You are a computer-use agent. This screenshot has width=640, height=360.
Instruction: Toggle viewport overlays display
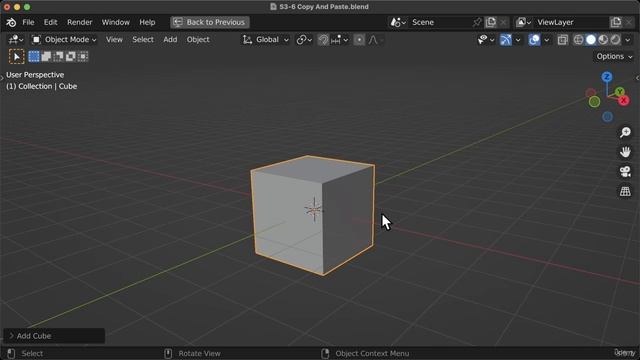[x=534, y=40]
